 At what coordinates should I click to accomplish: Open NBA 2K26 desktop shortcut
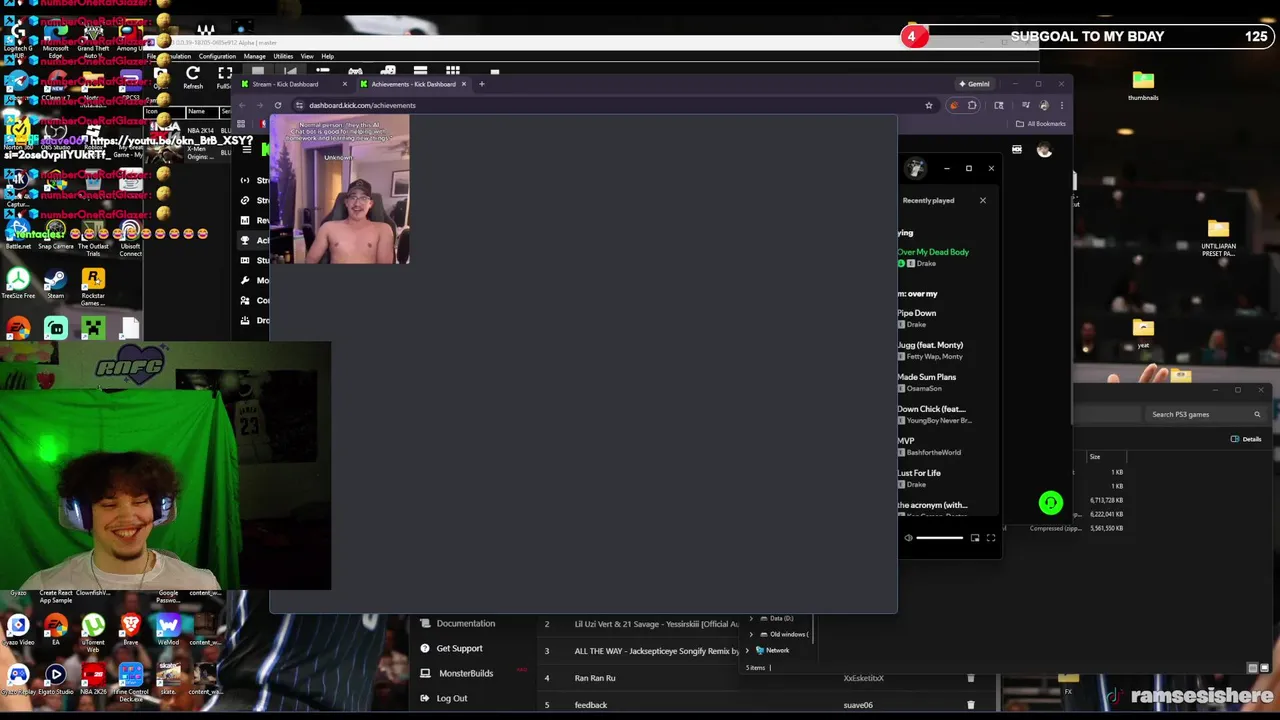[93, 679]
